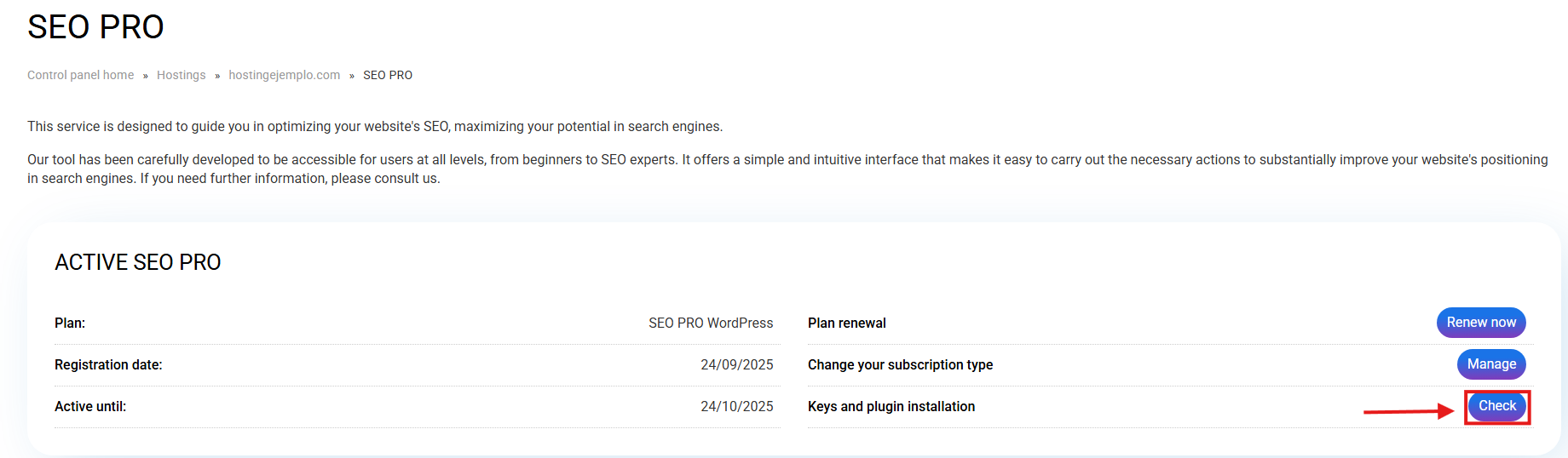Open the Control panel home breadcrumb link
This screenshot has width=1568, height=458.
click(80, 75)
